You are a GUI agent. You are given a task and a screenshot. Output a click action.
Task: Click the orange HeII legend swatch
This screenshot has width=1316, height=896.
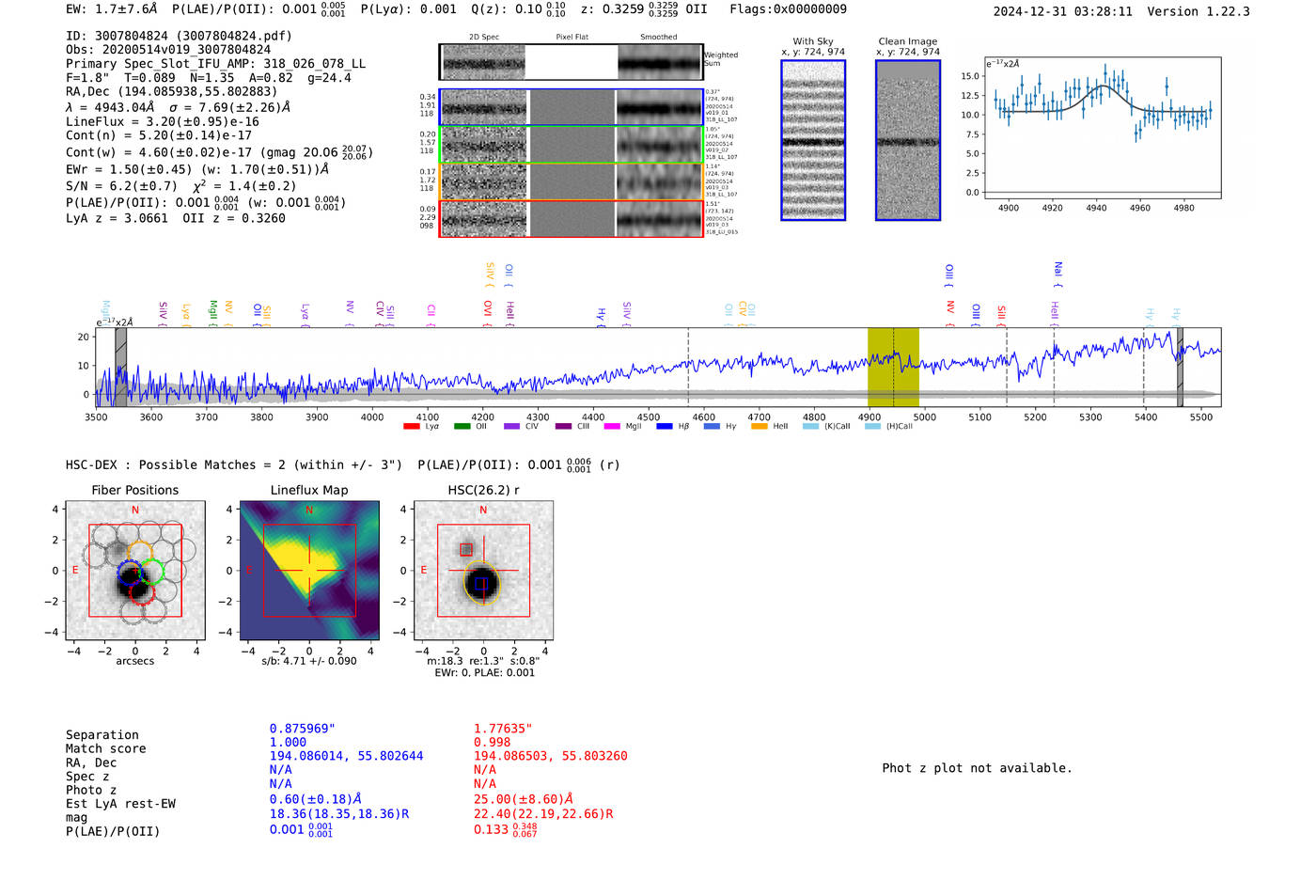coord(760,427)
